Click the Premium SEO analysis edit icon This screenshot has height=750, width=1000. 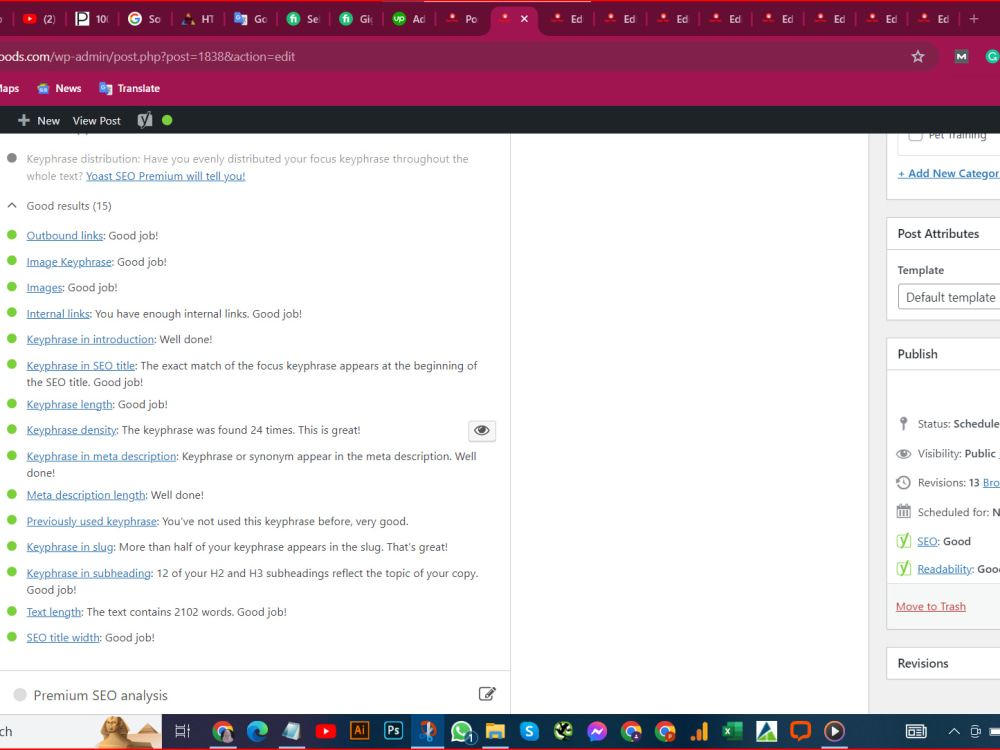[x=487, y=694]
